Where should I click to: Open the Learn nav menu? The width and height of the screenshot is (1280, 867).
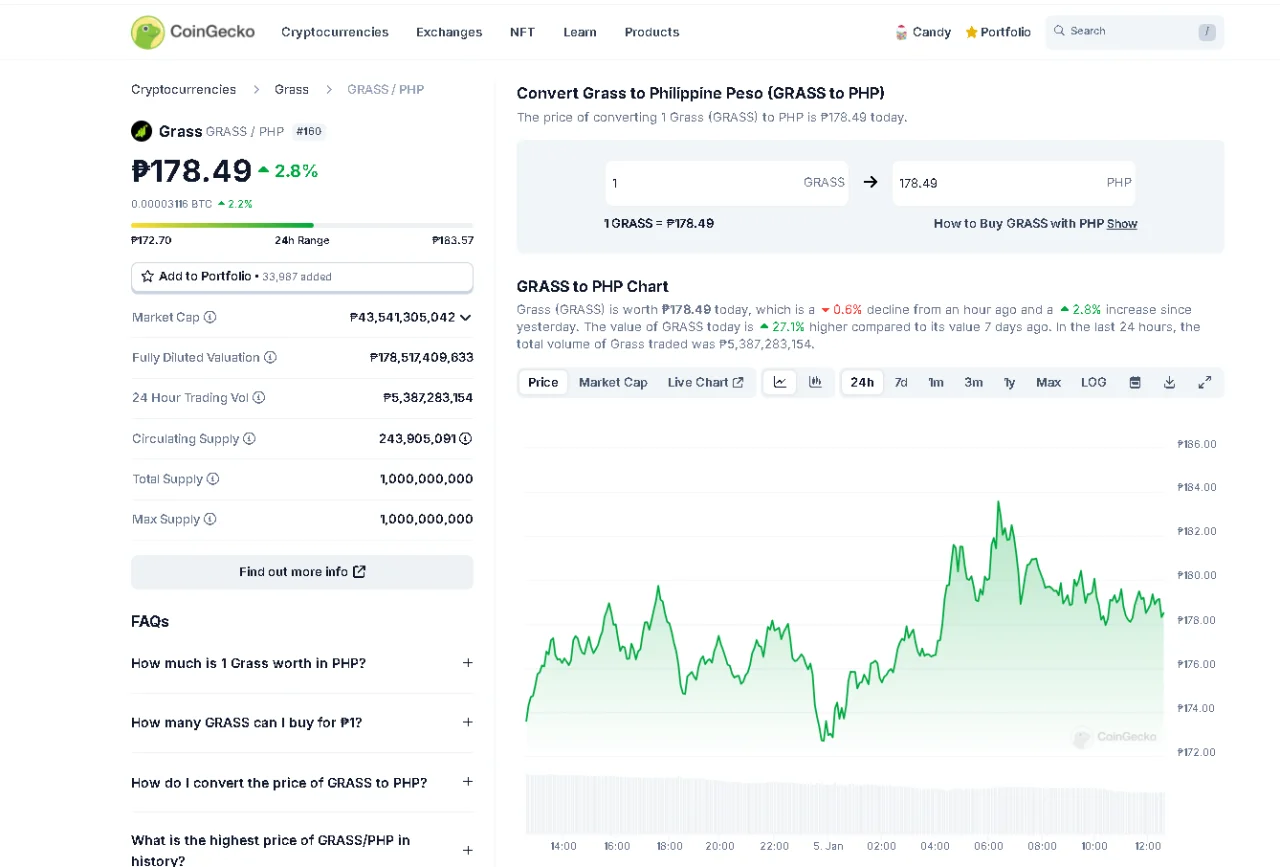[580, 32]
